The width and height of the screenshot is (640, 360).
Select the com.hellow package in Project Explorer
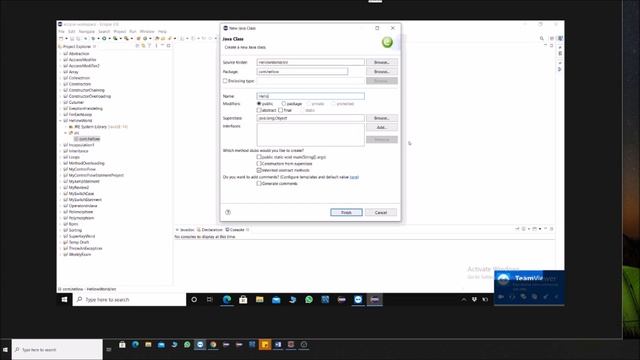click(87, 139)
